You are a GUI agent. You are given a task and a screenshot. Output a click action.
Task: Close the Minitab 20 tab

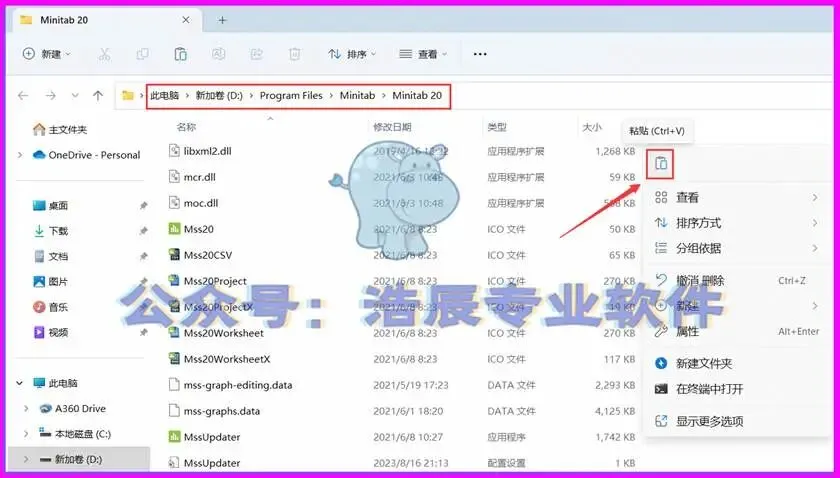click(x=186, y=20)
